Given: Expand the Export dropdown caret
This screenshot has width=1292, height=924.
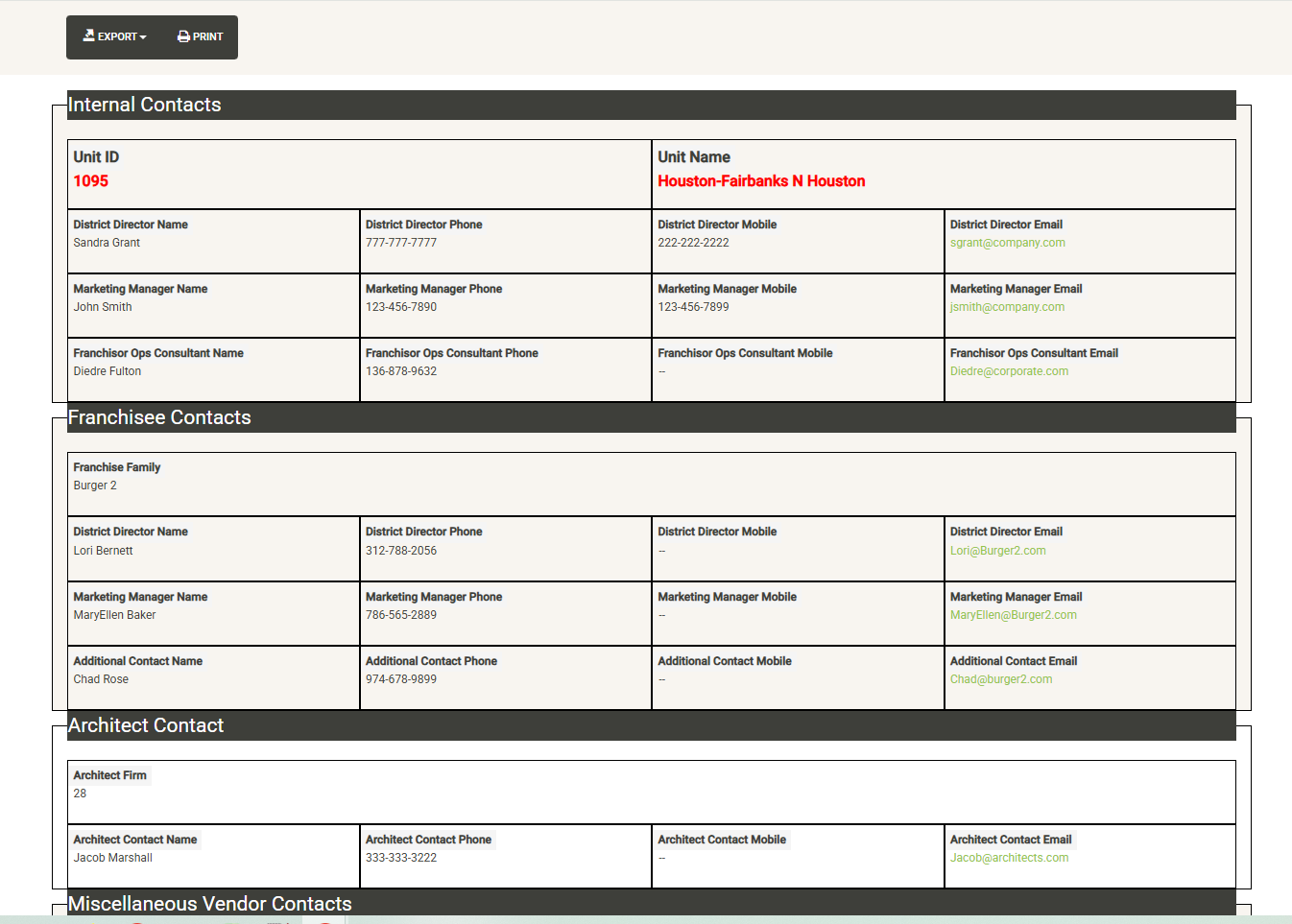Looking at the screenshot, I should pos(143,37).
